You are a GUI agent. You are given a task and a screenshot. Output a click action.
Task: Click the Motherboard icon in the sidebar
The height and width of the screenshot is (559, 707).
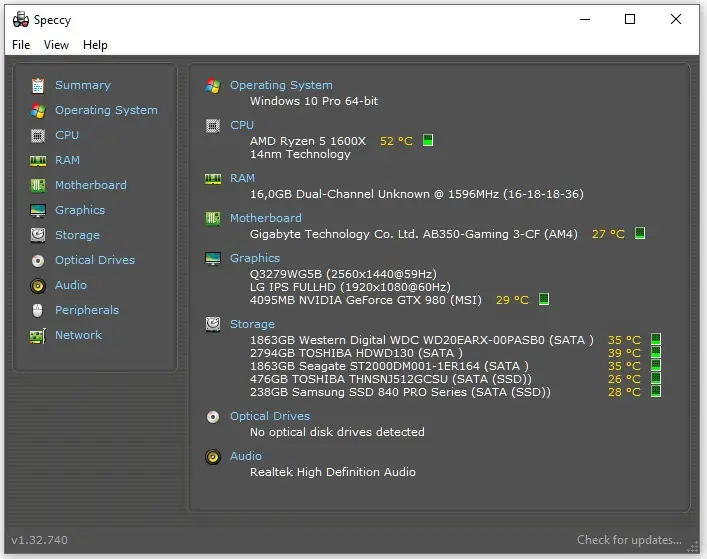pos(38,185)
